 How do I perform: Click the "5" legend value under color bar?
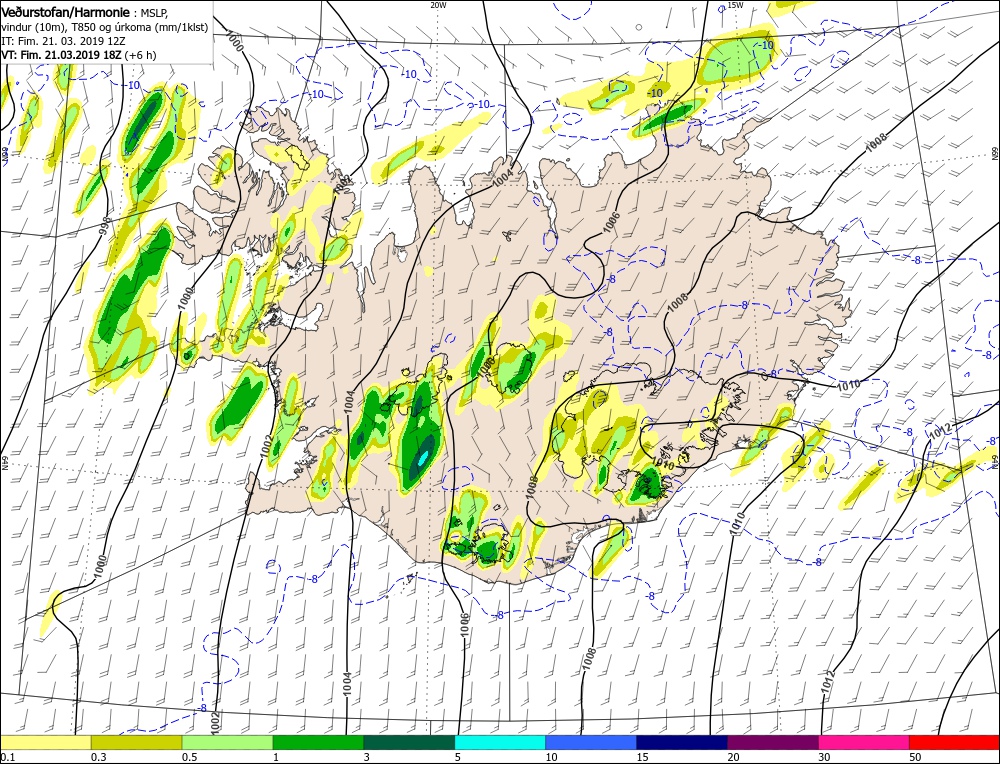click(457, 756)
